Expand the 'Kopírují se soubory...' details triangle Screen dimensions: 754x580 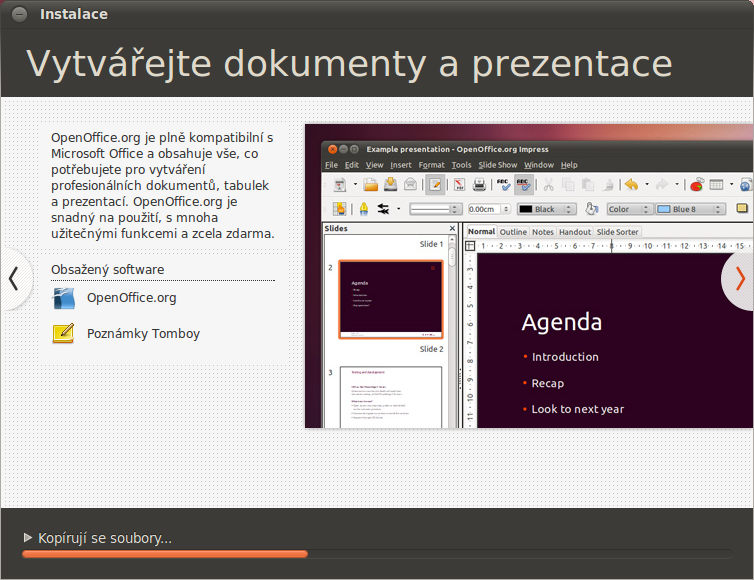(x=28, y=537)
